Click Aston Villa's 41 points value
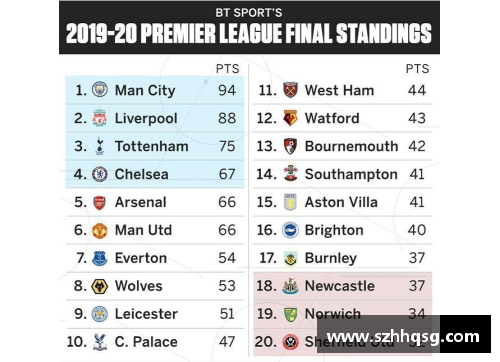Viewport: 500px width, 362px height. 417,202
